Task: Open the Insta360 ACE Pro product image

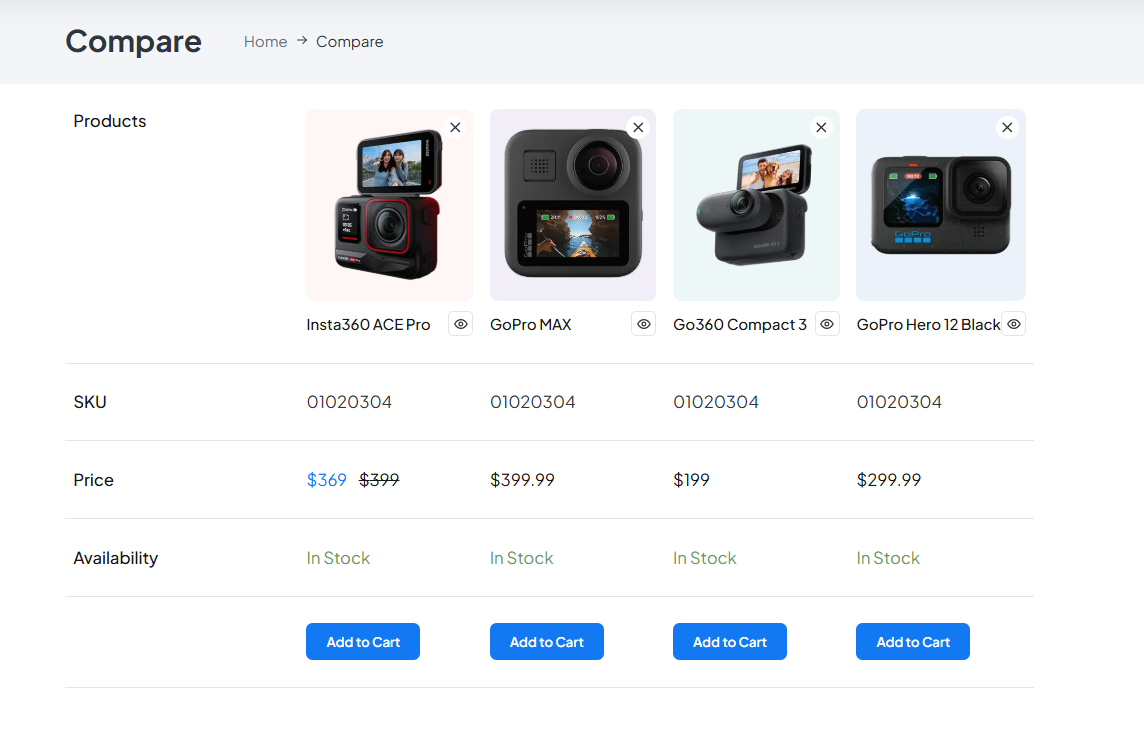Action: tap(390, 205)
